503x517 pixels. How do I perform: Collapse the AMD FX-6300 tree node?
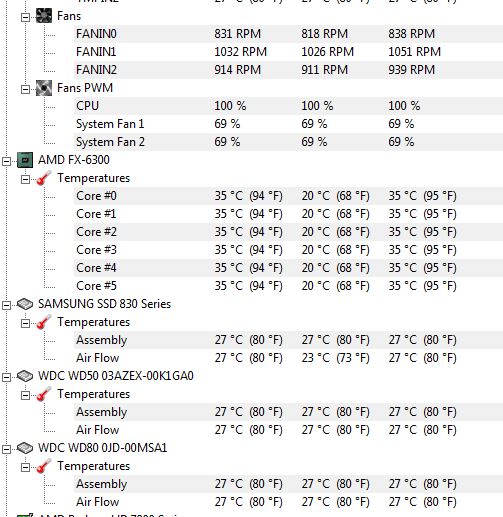(x=6, y=161)
